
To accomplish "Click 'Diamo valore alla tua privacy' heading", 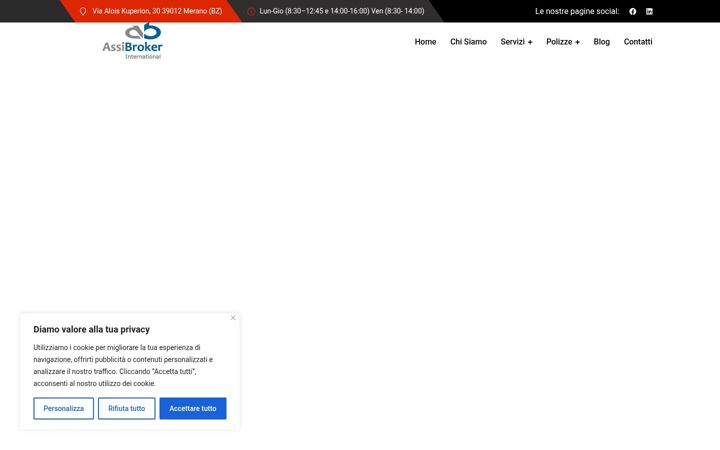I will pyautogui.click(x=91, y=329).
